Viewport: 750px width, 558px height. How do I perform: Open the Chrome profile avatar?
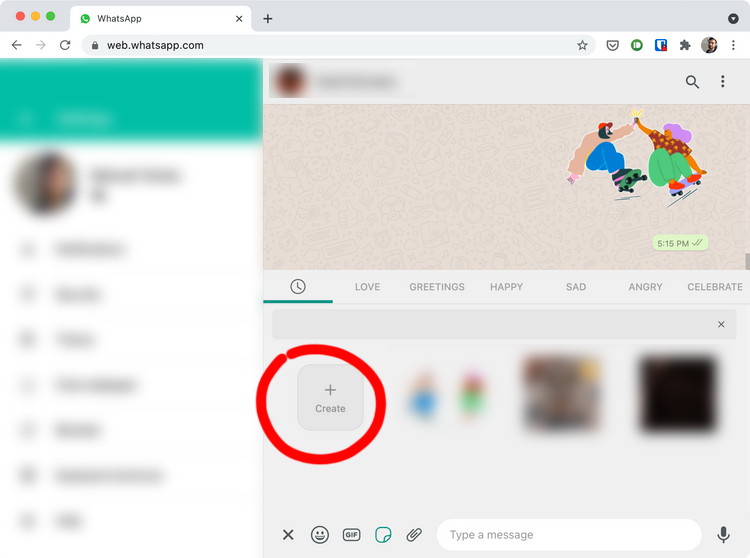709,45
